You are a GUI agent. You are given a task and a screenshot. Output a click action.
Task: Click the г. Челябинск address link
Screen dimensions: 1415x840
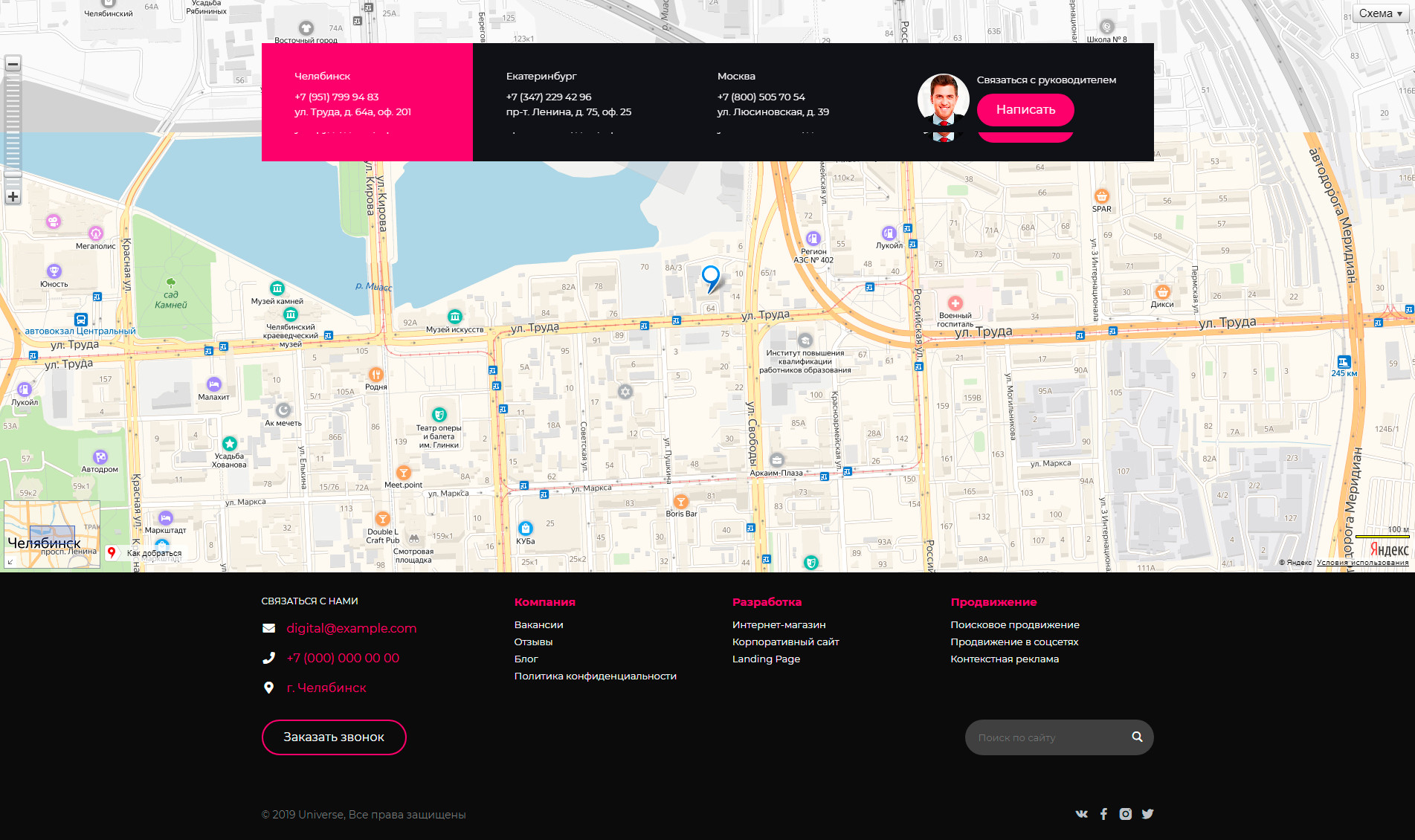pos(326,688)
